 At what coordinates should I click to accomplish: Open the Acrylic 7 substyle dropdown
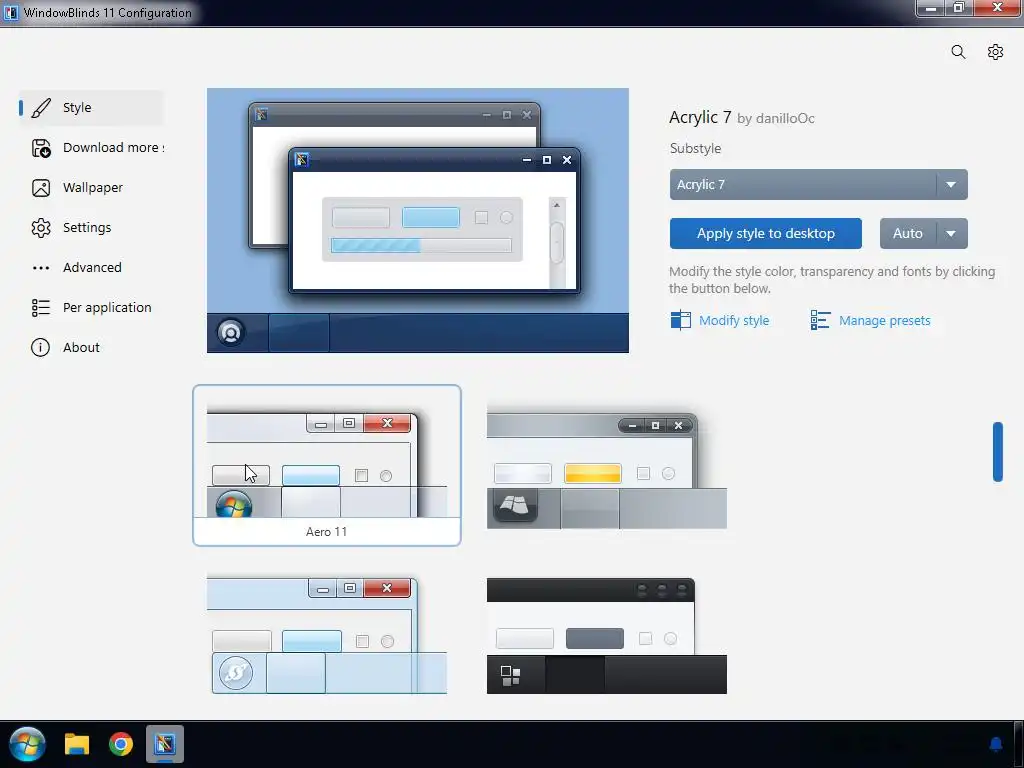[818, 185]
